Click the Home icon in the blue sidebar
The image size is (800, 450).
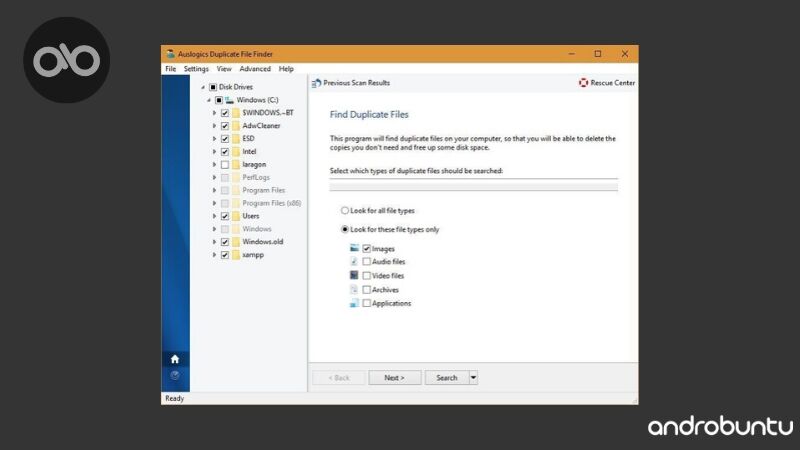coord(175,359)
